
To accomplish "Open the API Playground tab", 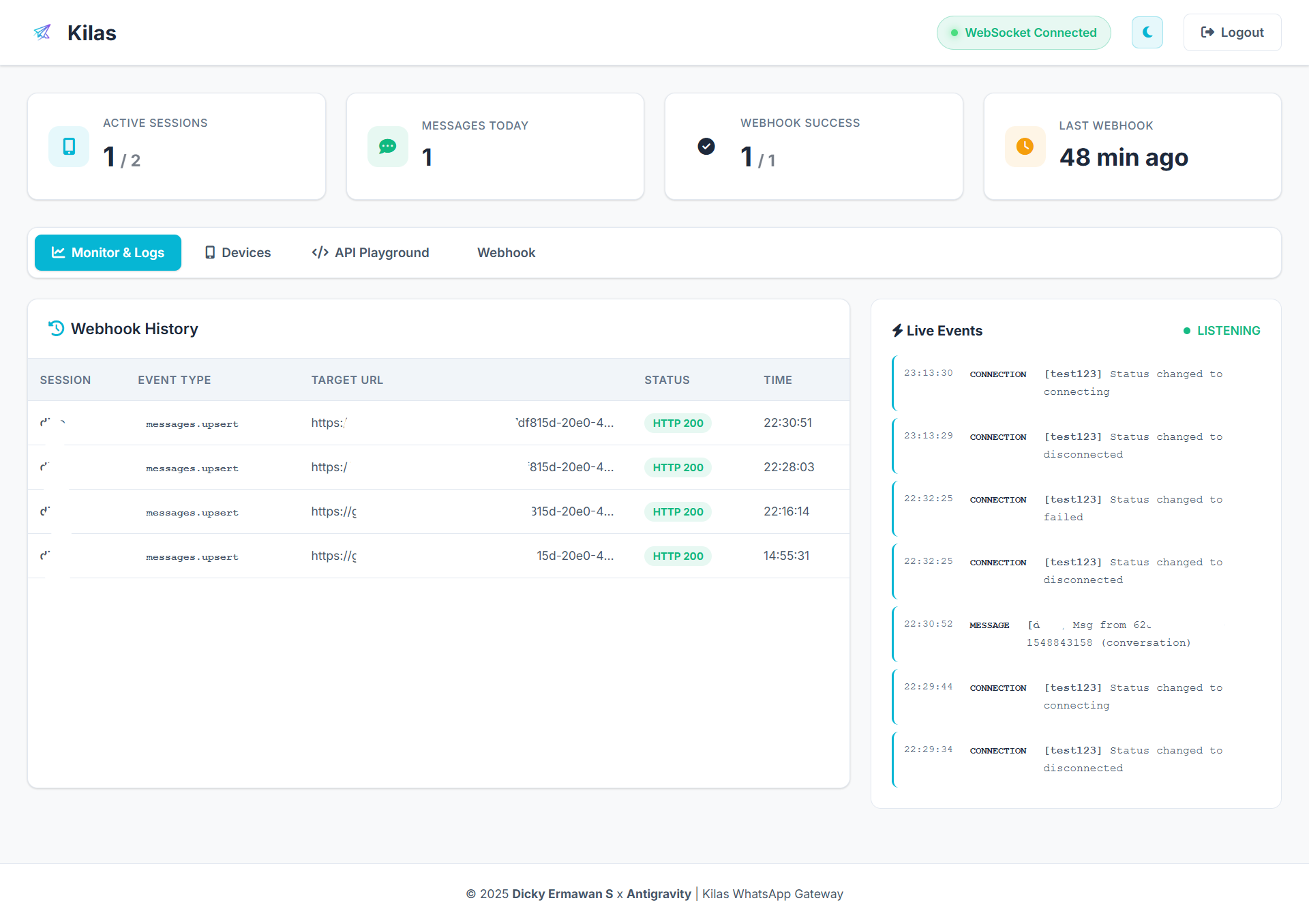I will (x=370, y=252).
